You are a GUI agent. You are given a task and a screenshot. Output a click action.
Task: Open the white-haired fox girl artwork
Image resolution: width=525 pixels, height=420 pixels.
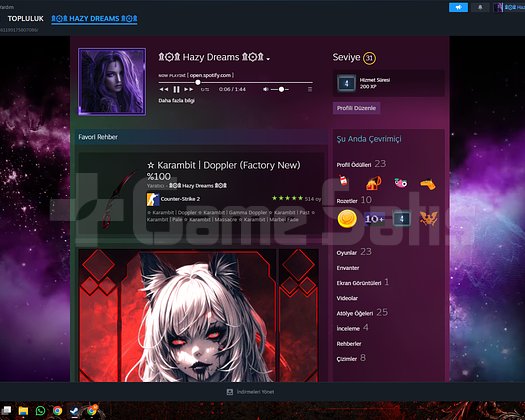pos(199,315)
